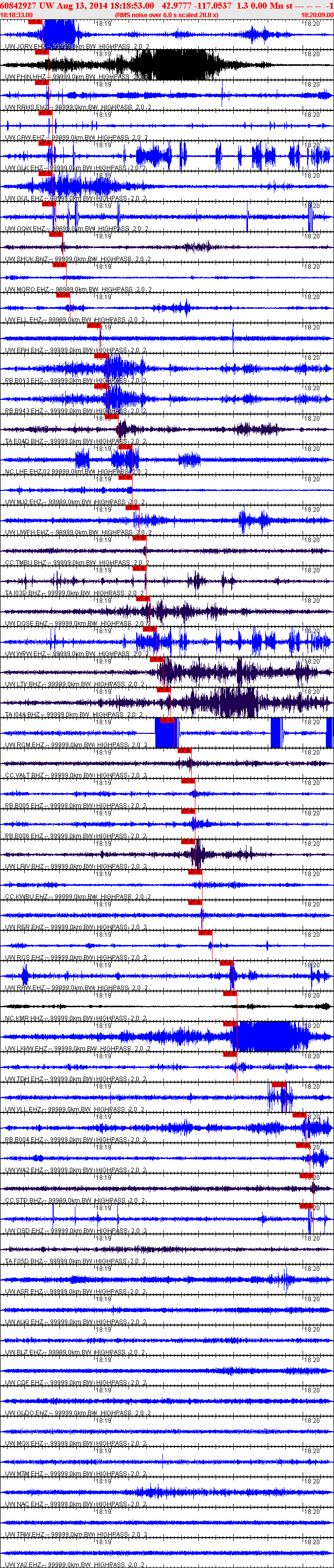
Task: Select the 'UW RRHS EHZ' station label
Action: point(26,108)
